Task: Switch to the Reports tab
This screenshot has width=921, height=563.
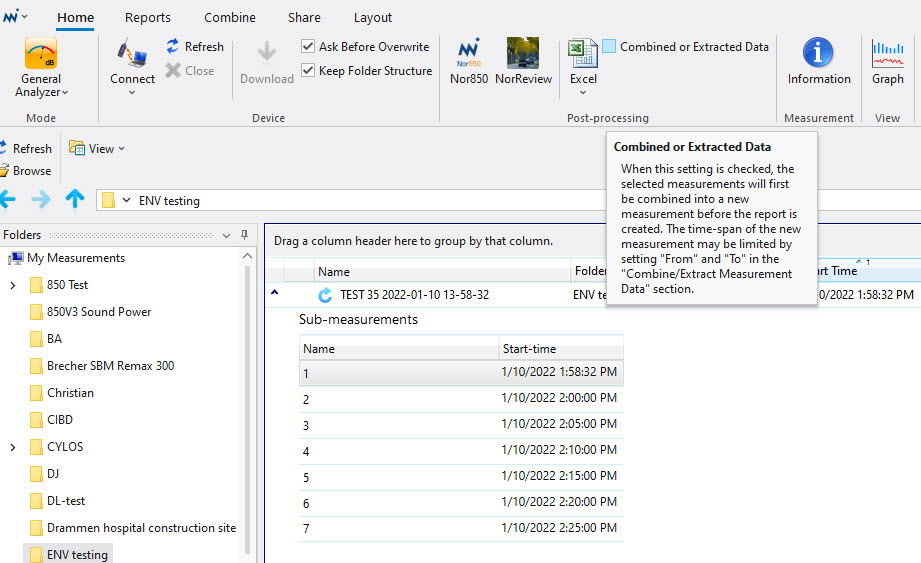Action: [147, 17]
